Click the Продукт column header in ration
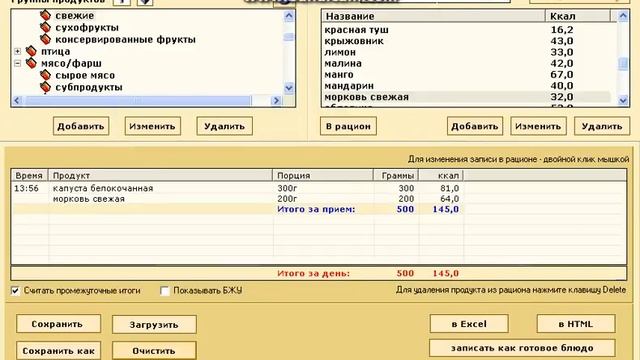Viewport: 640px width, 360px height. coord(160,176)
